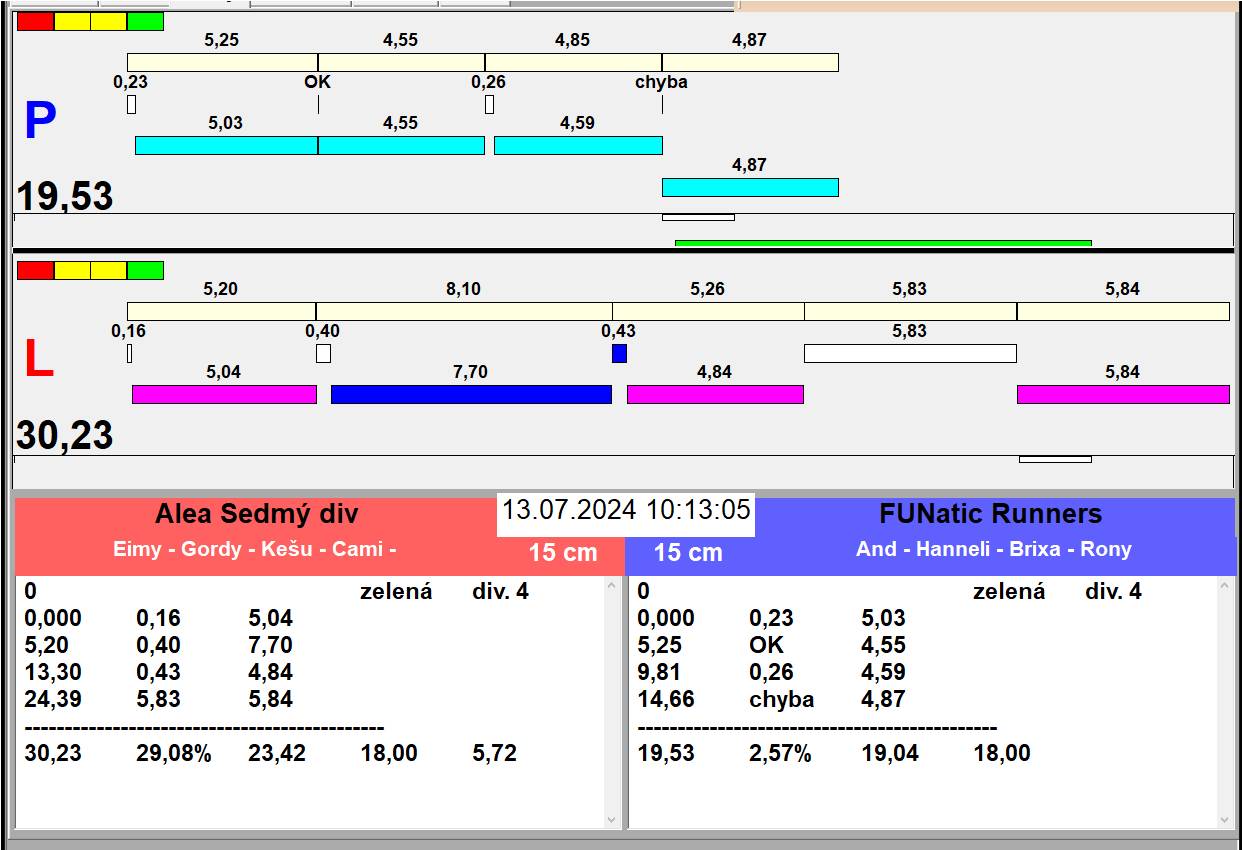Image resolution: width=1242 pixels, height=850 pixels.
Task: Select the white outlined bar labeled 5,83
Action: (x=910, y=353)
